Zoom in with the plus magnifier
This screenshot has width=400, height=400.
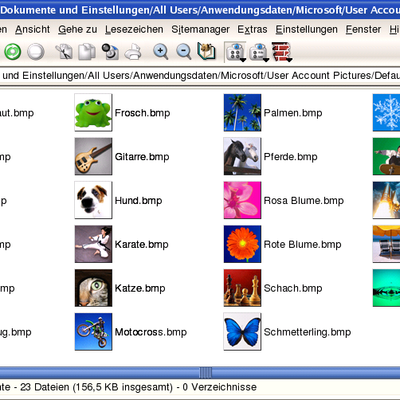point(160,52)
